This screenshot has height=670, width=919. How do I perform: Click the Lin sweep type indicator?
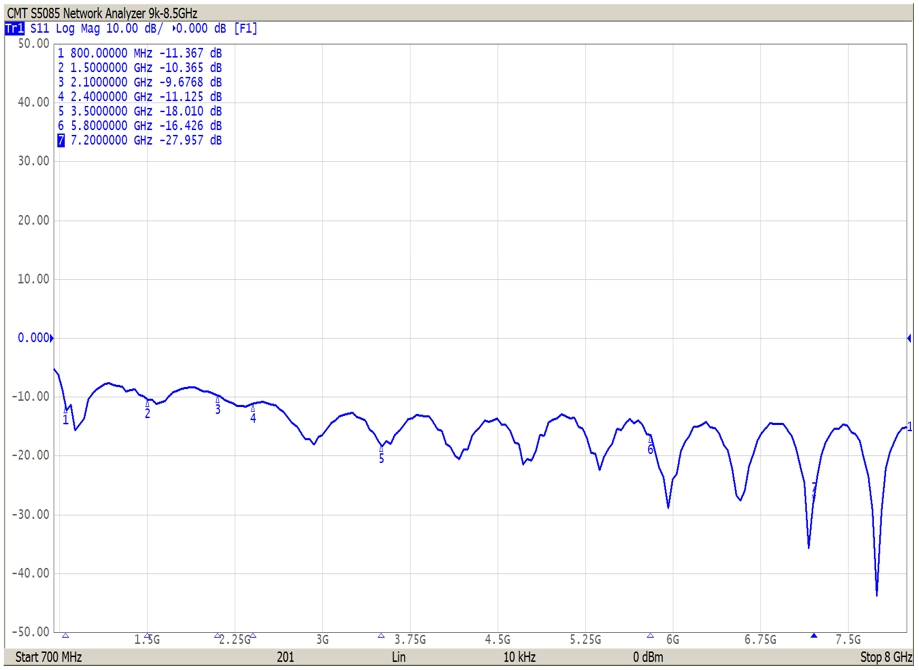pyautogui.click(x=399, y=657)
